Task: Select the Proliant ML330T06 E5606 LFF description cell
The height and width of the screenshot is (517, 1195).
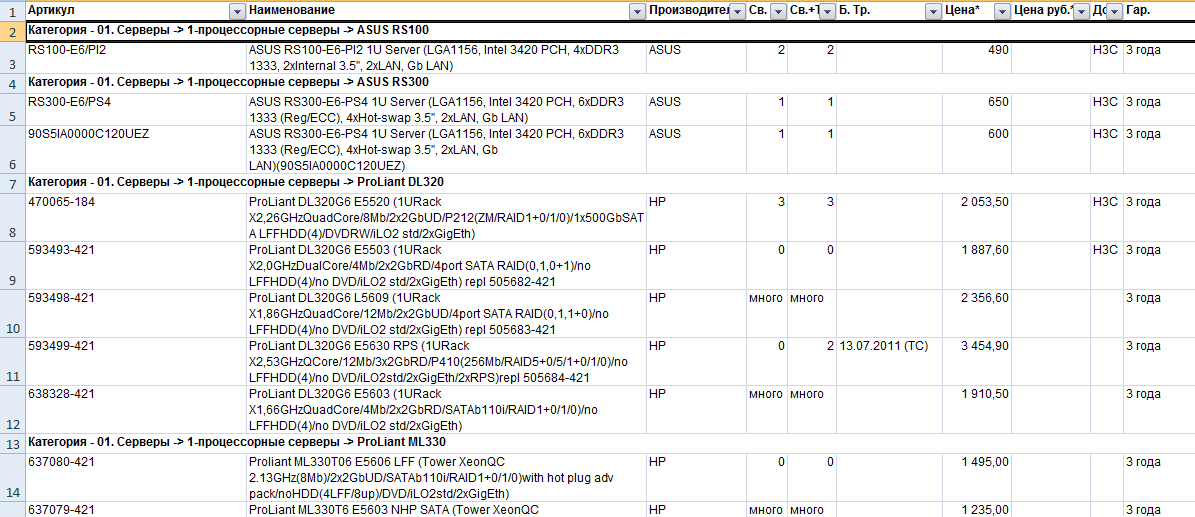Action: pyautogui.click(x=447, y=477)
